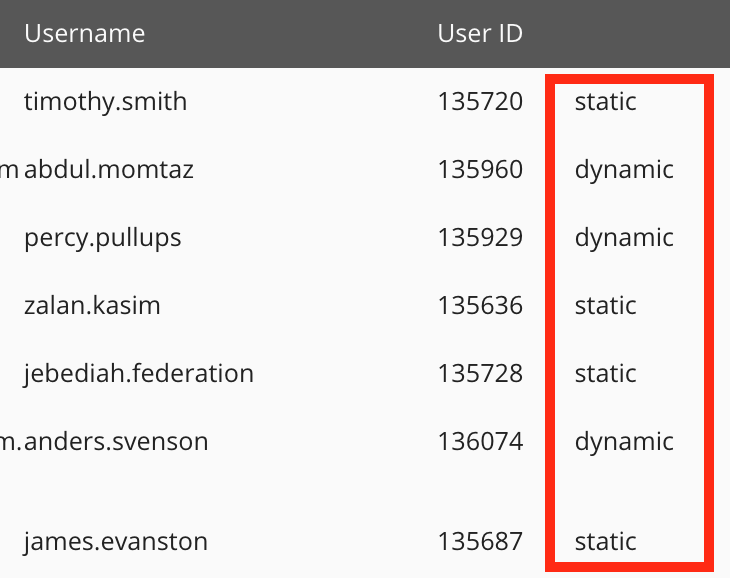Click the static value for james.evanston
Screen dimensions: 730x578
(605, 541)
